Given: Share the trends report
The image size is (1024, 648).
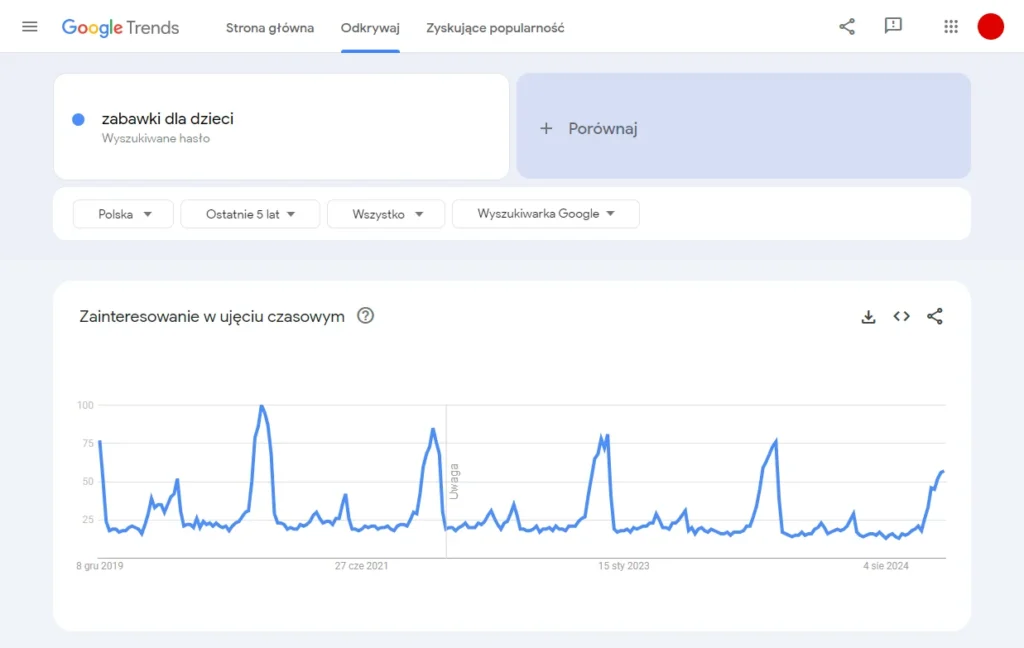Looking at the screenshot, I should pyautogui.click(x=847, y=27).
